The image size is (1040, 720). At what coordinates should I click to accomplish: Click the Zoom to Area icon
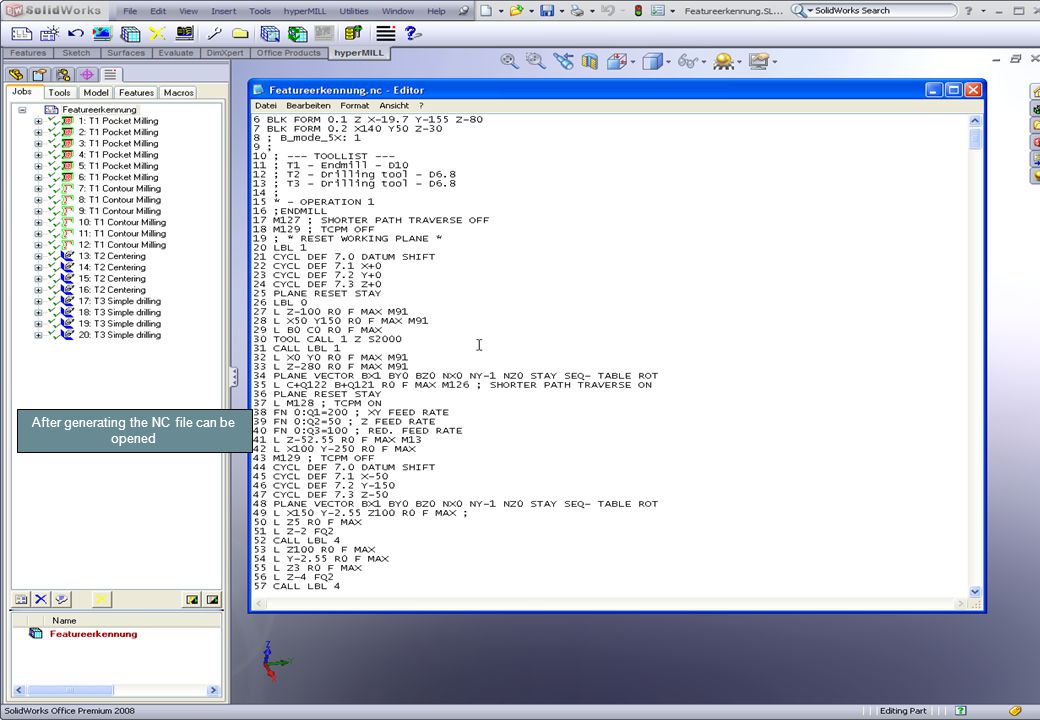[535, 62]
